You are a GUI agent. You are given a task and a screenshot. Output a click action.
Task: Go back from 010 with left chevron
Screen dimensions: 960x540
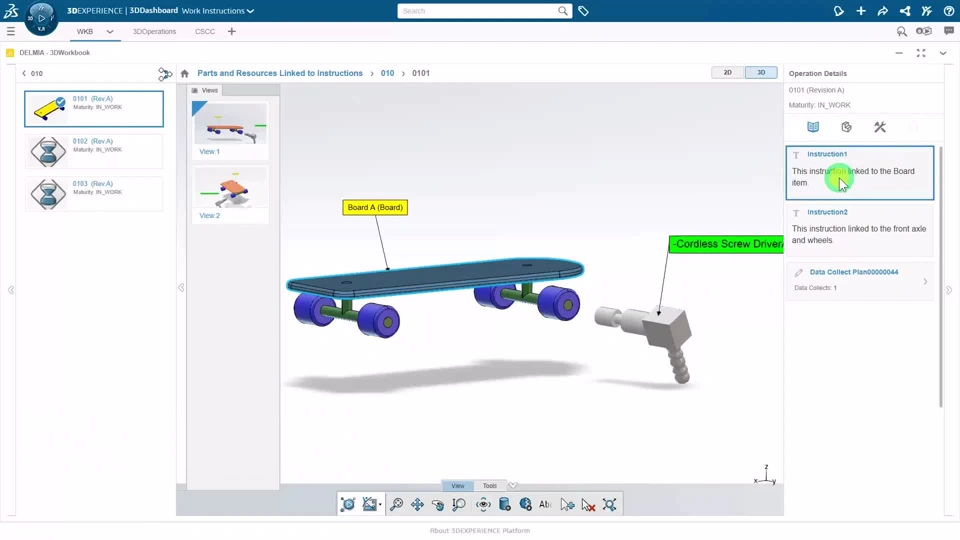(x=24, y=73)
